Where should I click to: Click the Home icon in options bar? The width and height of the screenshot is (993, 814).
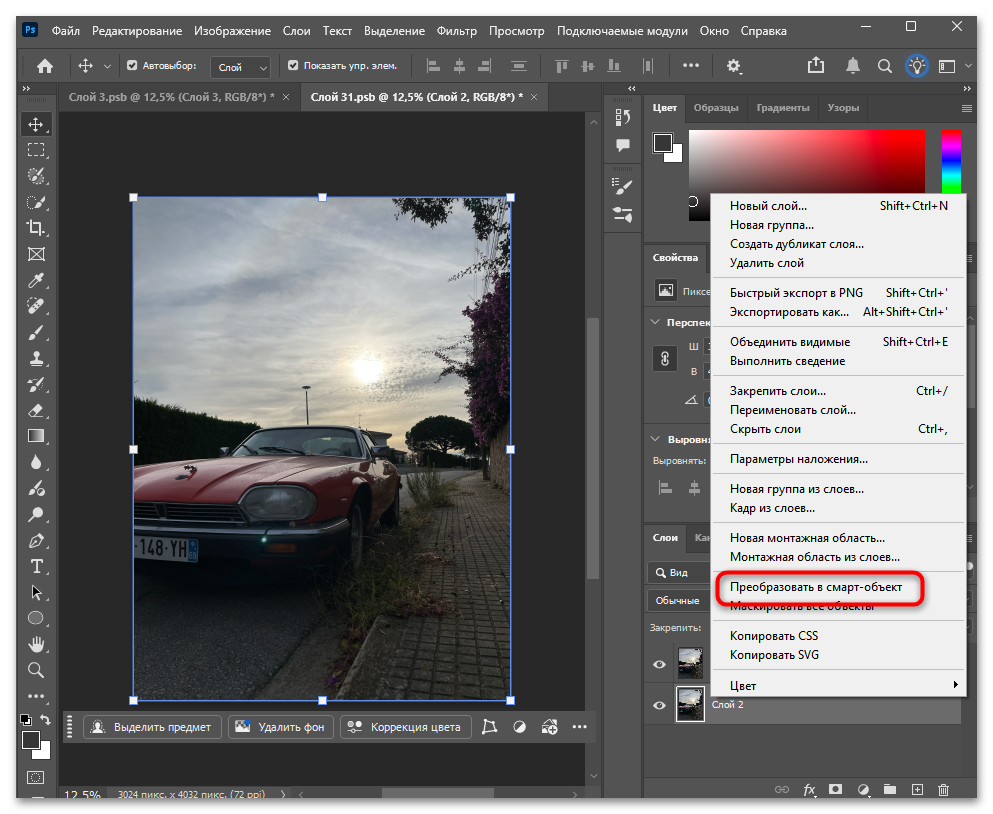(45, 66)
